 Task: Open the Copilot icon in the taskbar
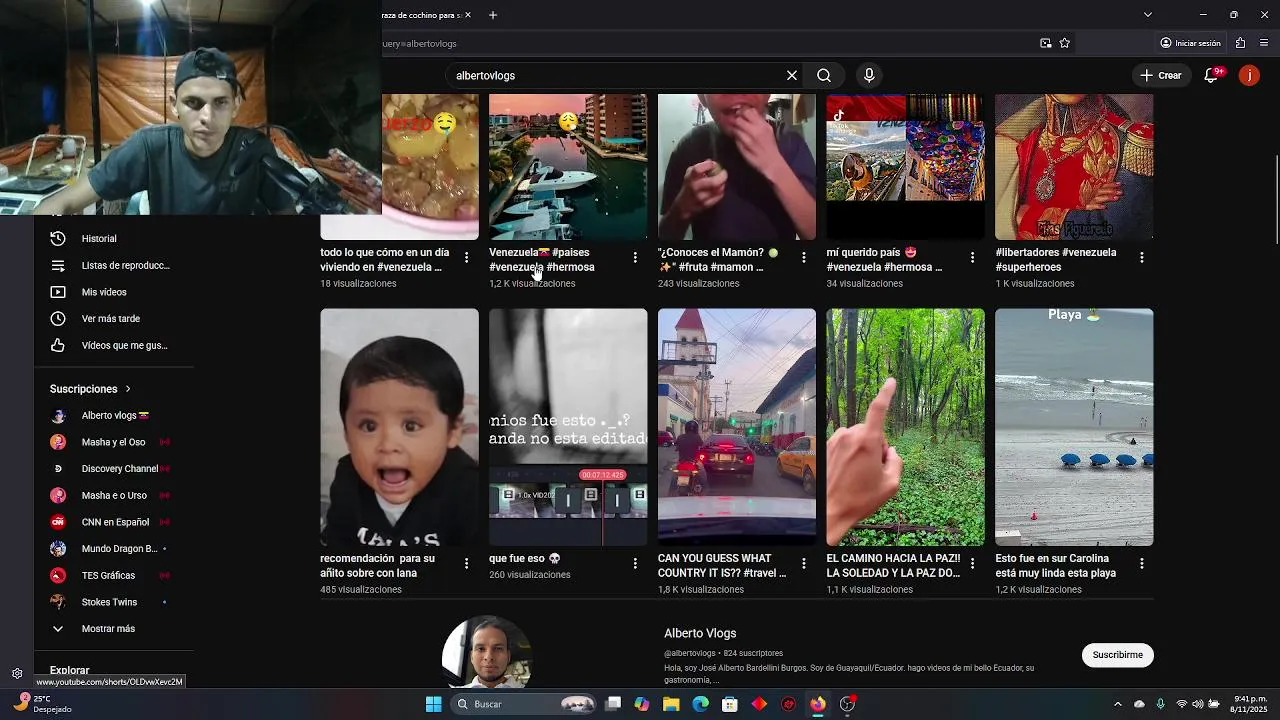pos(642,704)
